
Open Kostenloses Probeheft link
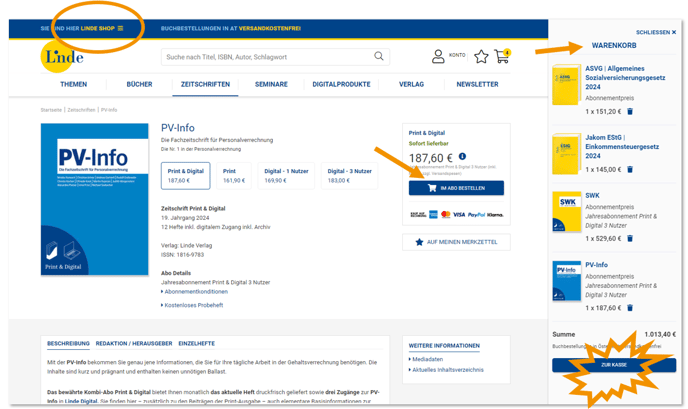click(192, 305)
